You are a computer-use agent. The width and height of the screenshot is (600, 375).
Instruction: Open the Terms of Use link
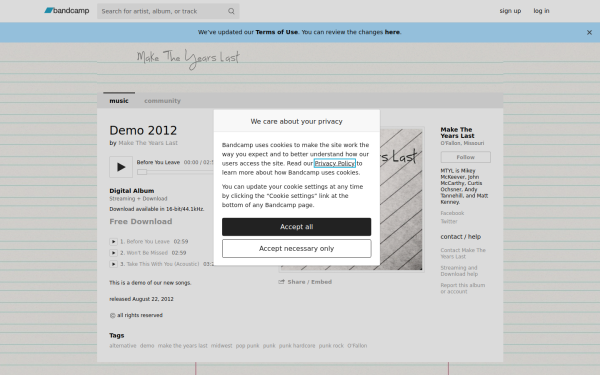click(276, 32)
